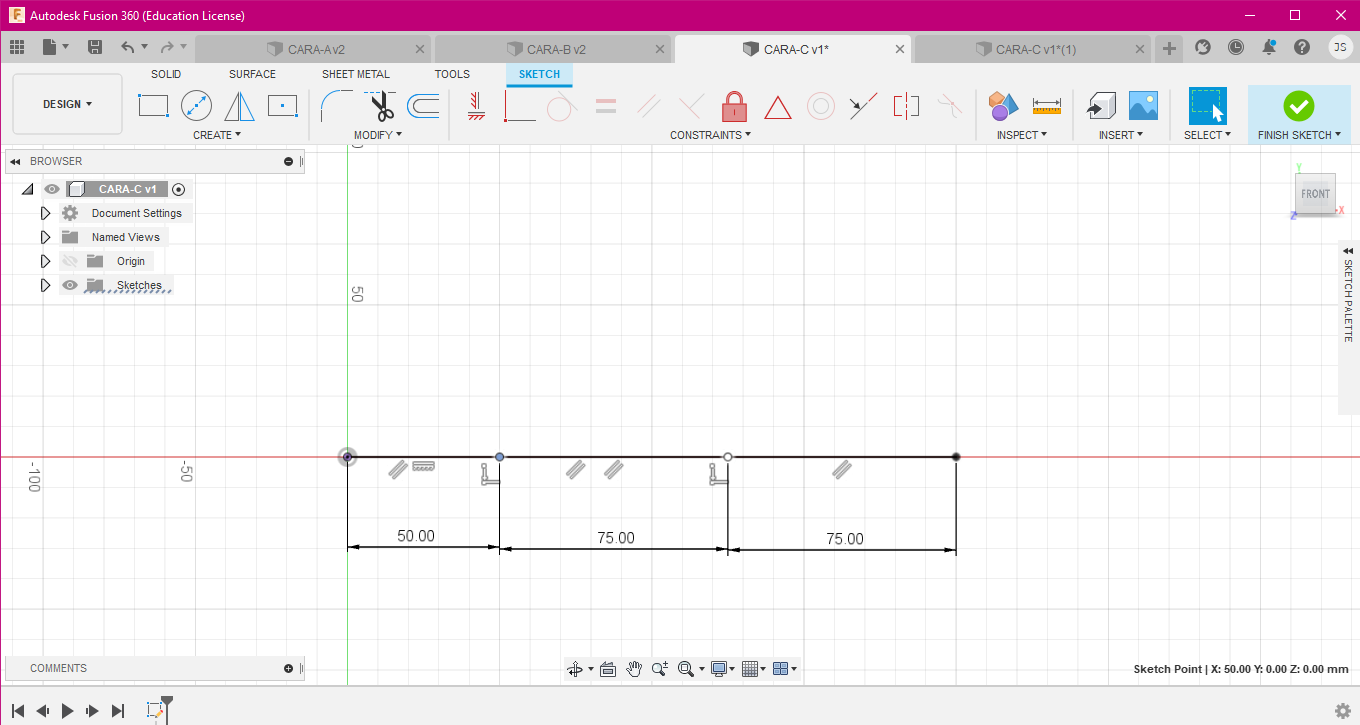1360x725 pixels.
Task: Switch to the SOLID ribbon tab
Action: (166, 74)
